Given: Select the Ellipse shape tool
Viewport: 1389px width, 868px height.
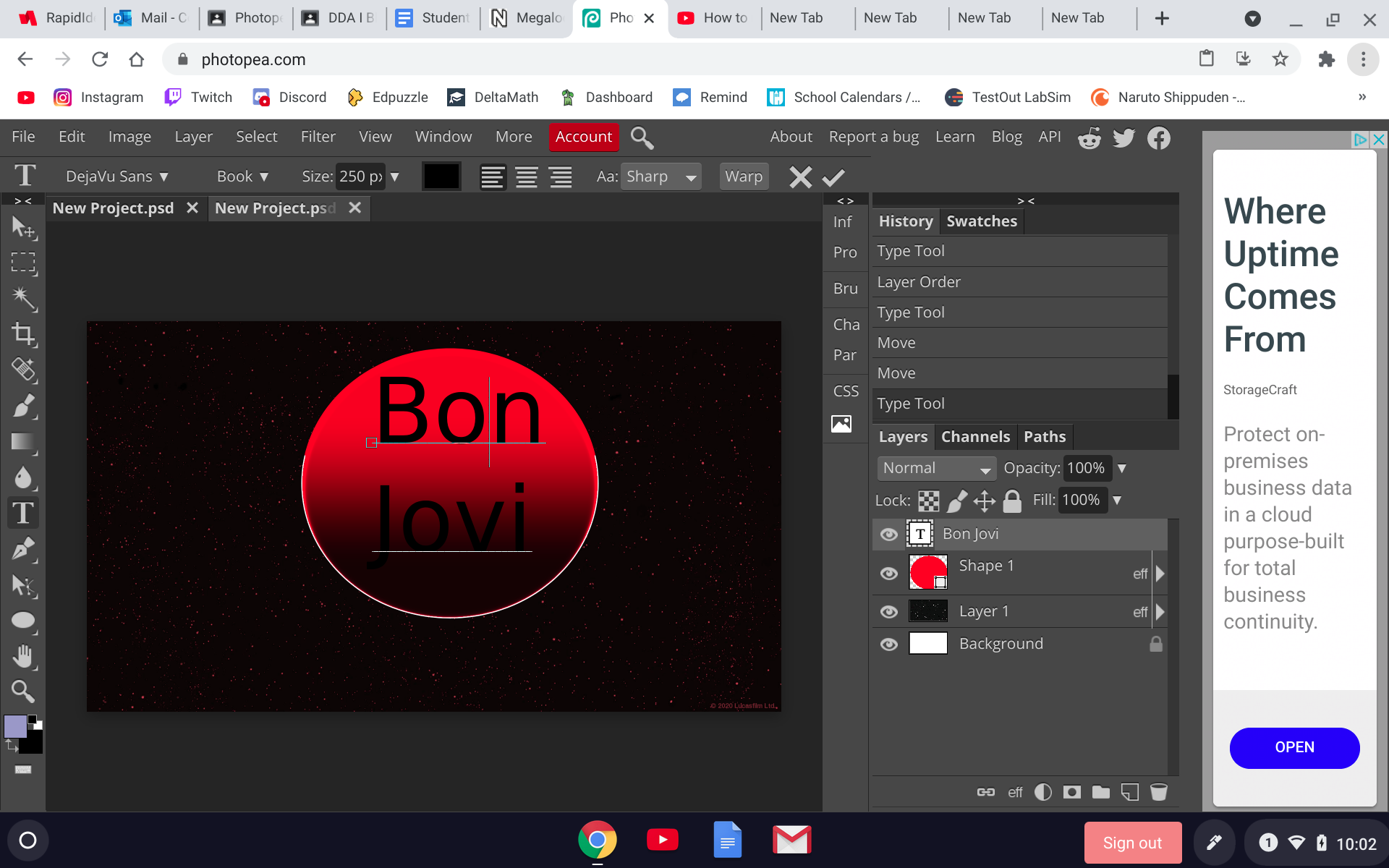Looking at the screenshot, I should 24,621.
